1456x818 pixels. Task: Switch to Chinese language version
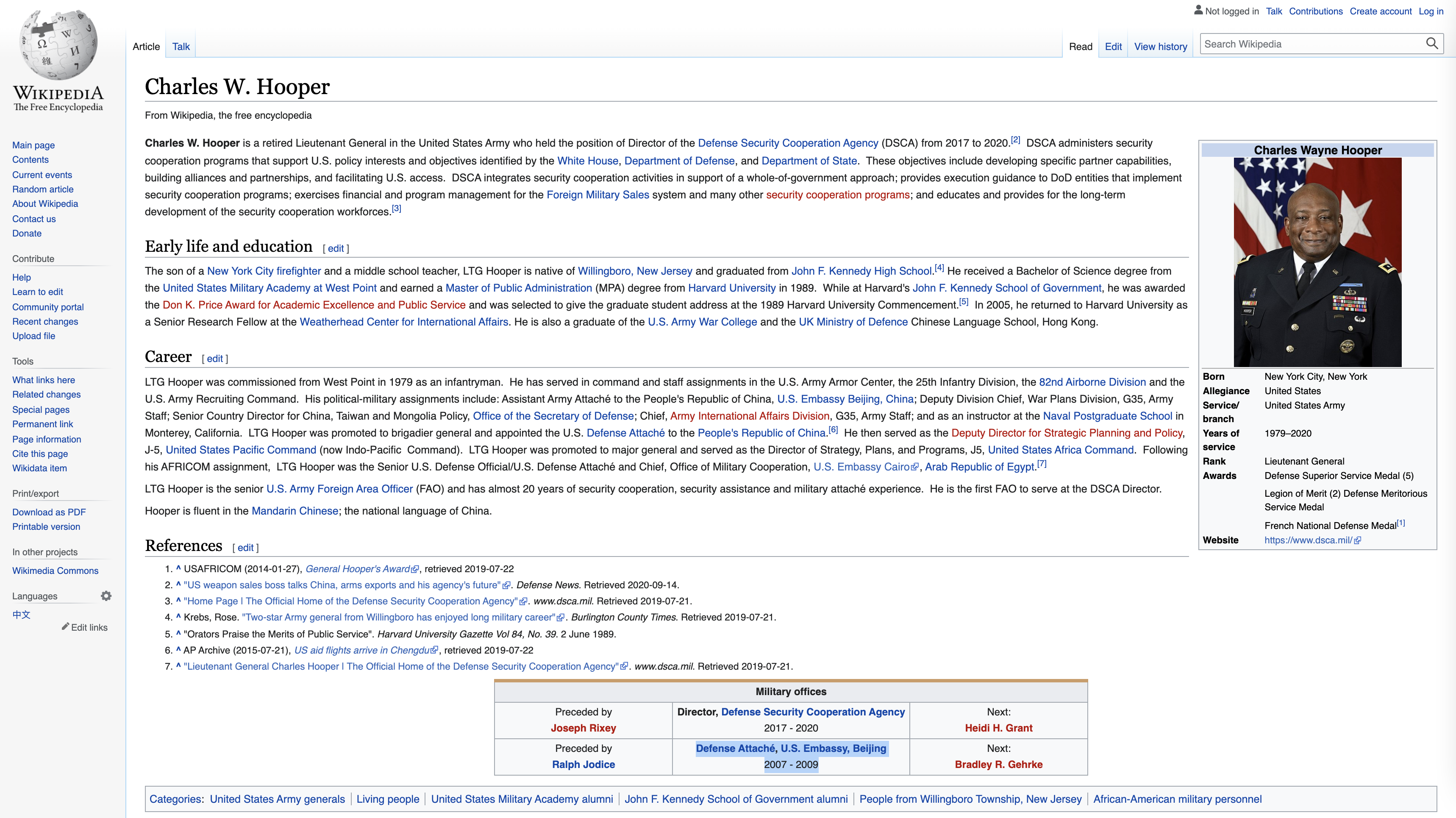click(x=22, y=615)
